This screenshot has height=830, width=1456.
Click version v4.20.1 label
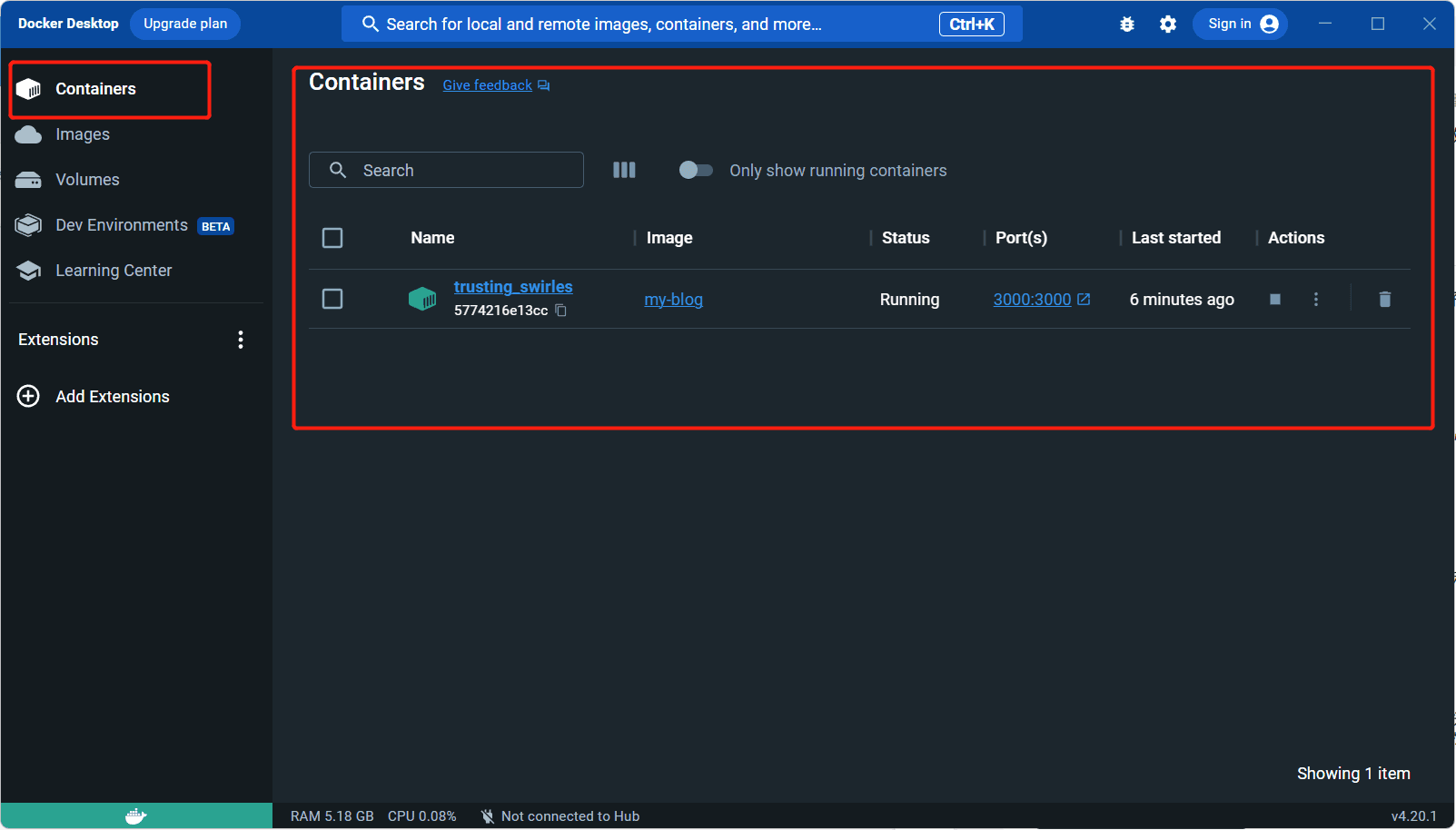click(1413, 816)
